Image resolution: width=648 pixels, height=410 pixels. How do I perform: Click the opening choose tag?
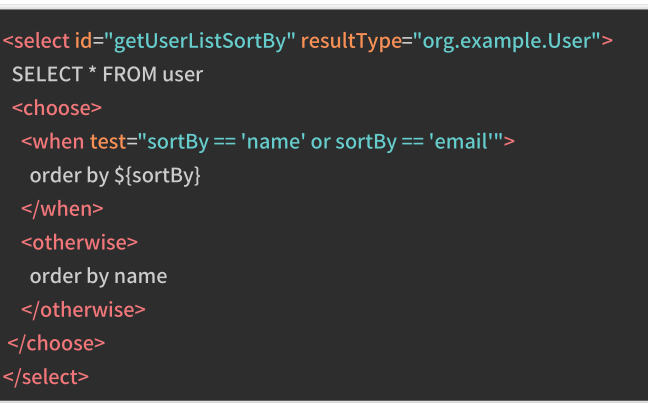click(56, 108)
